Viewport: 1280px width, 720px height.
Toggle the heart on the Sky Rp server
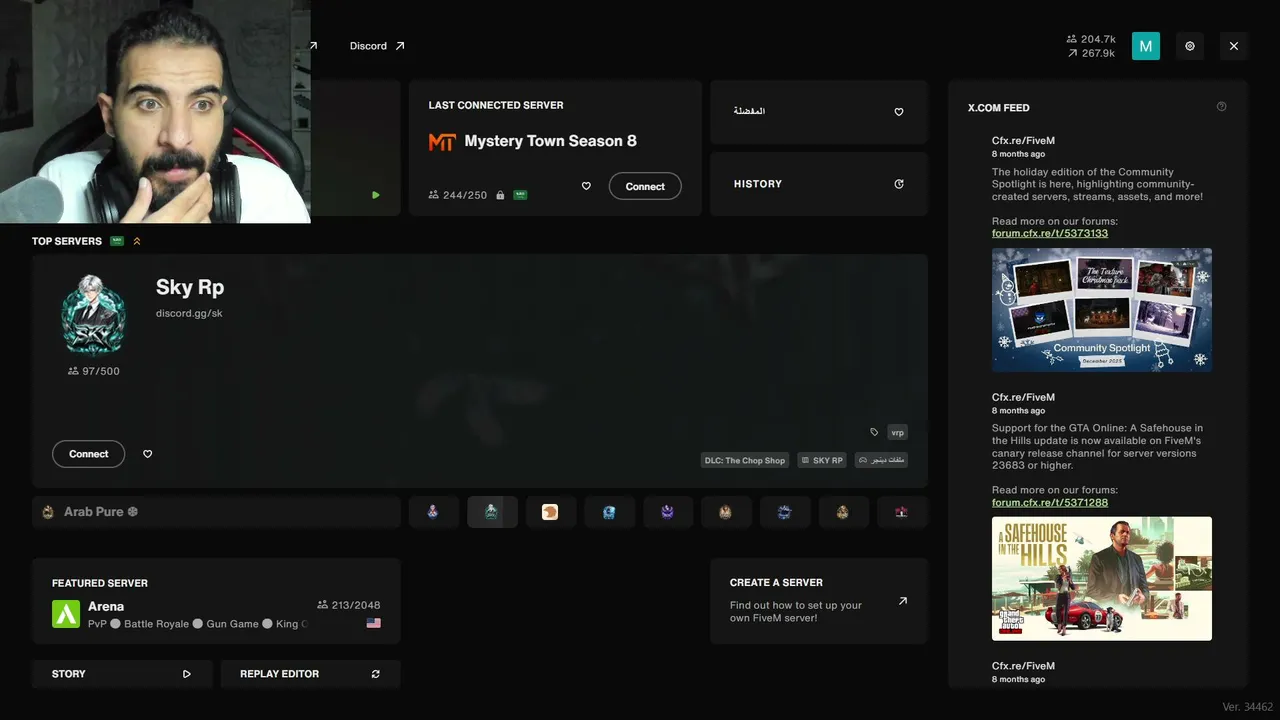tap(147, 454)
